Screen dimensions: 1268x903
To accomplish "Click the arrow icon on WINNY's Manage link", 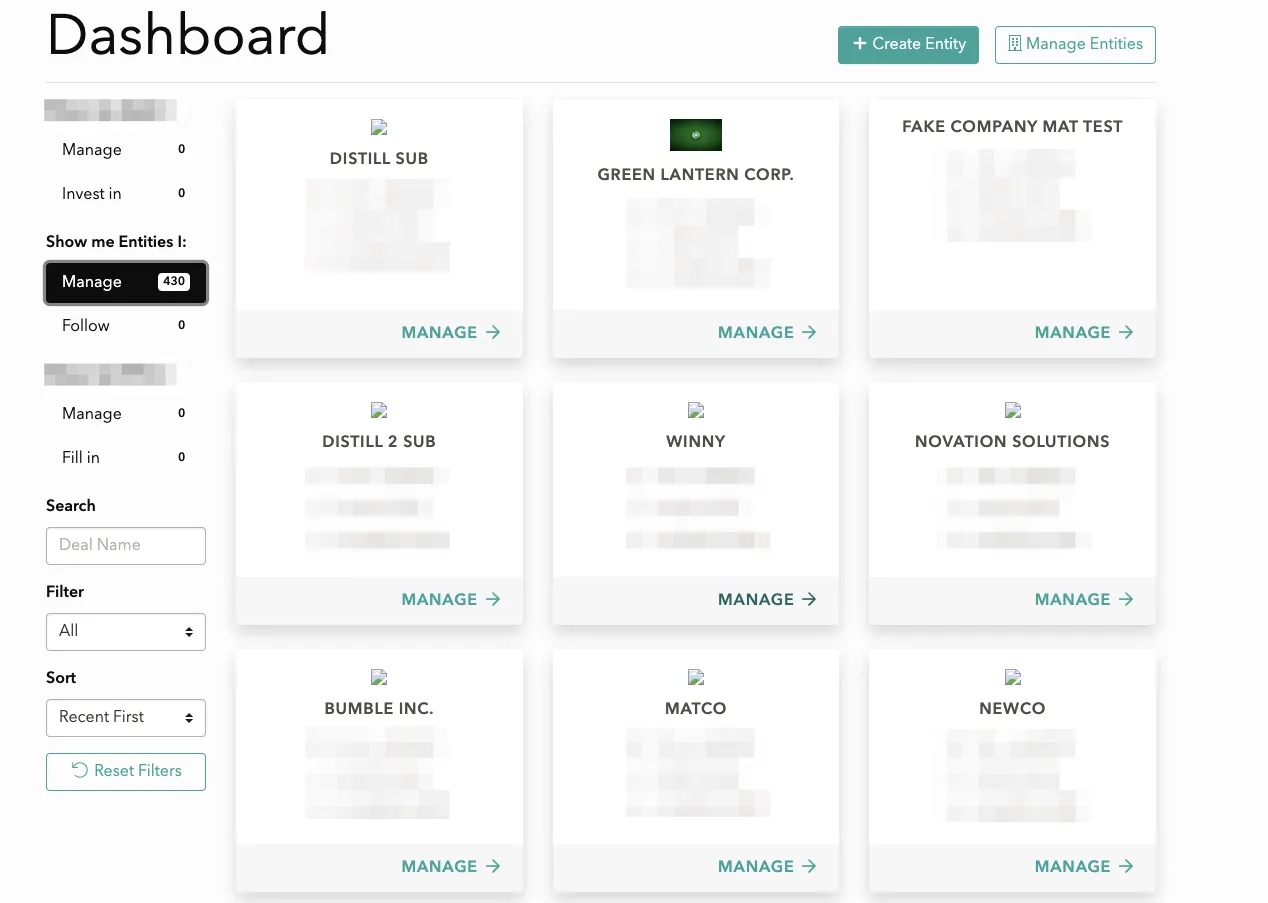I will pos(809,599).
